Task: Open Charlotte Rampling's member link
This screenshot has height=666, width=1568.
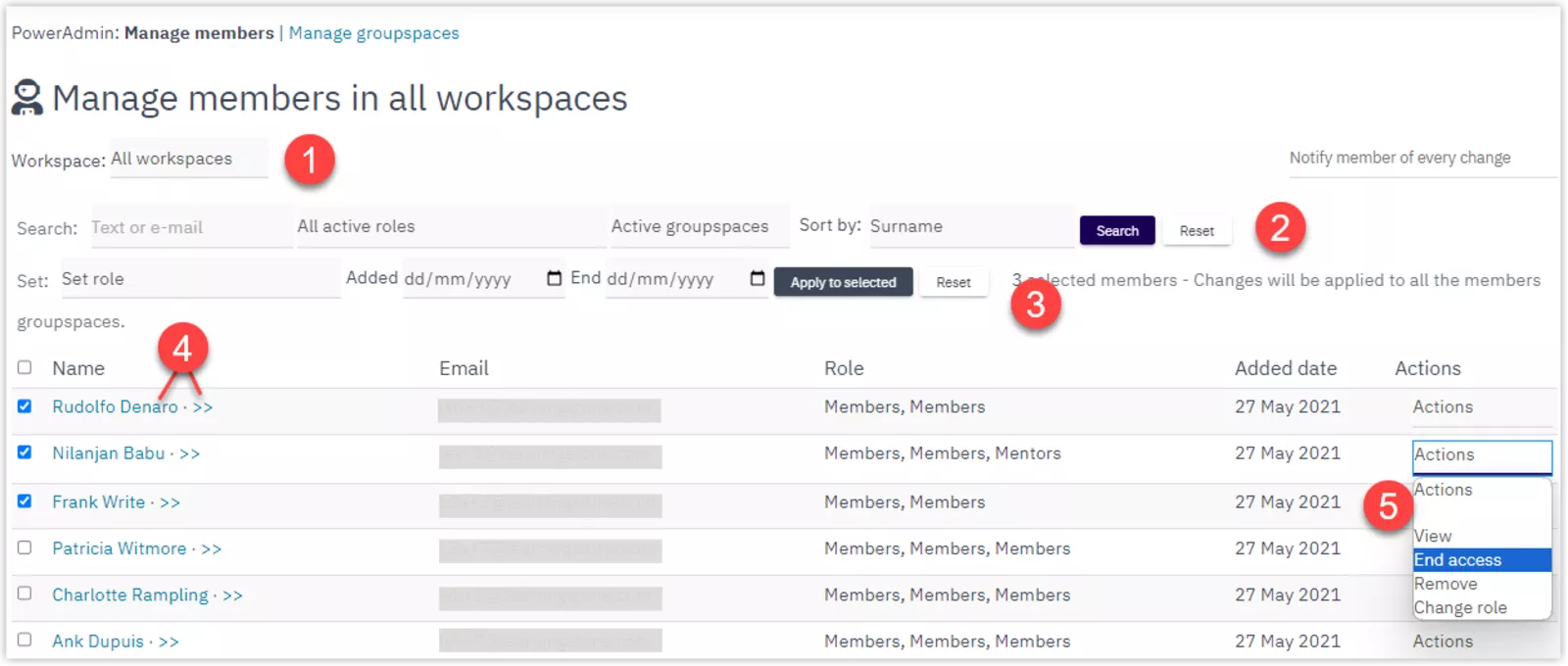Action: coord(129,595)
